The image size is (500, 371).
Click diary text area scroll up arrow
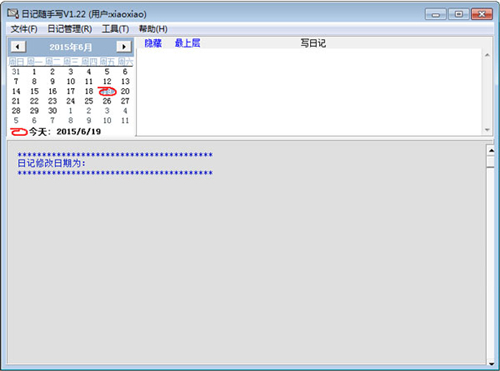coord(487,55)
